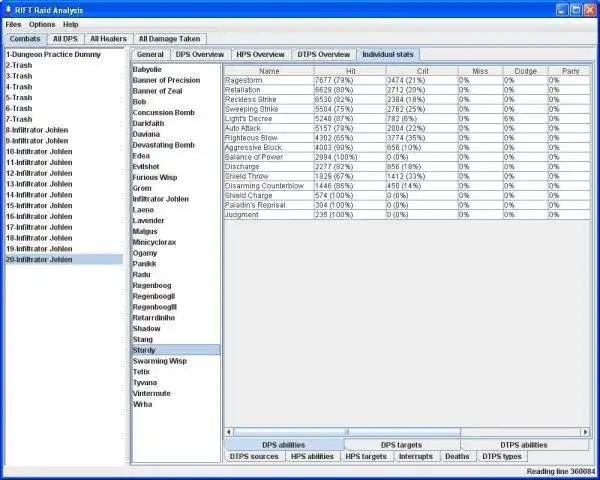Viewport: 600px width, 480px height.
Task: Click the Judgment ability row
Action: (407, 215)
